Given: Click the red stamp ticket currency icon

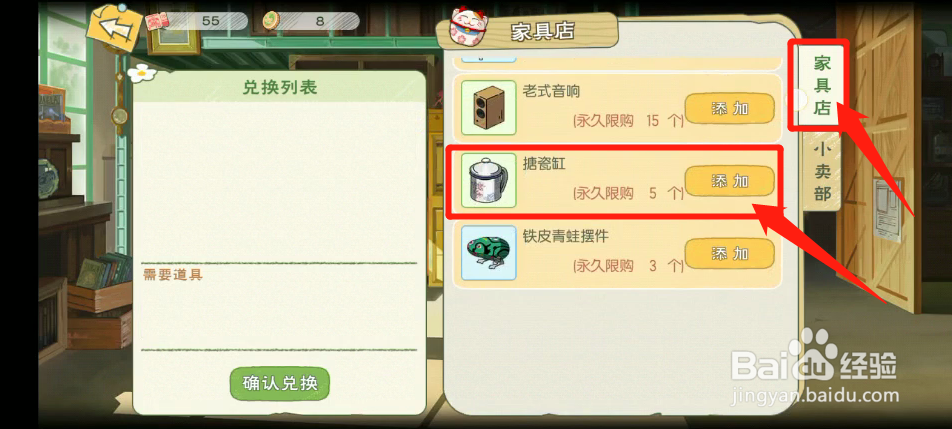Looking at the screenshot, I should 157,22.
